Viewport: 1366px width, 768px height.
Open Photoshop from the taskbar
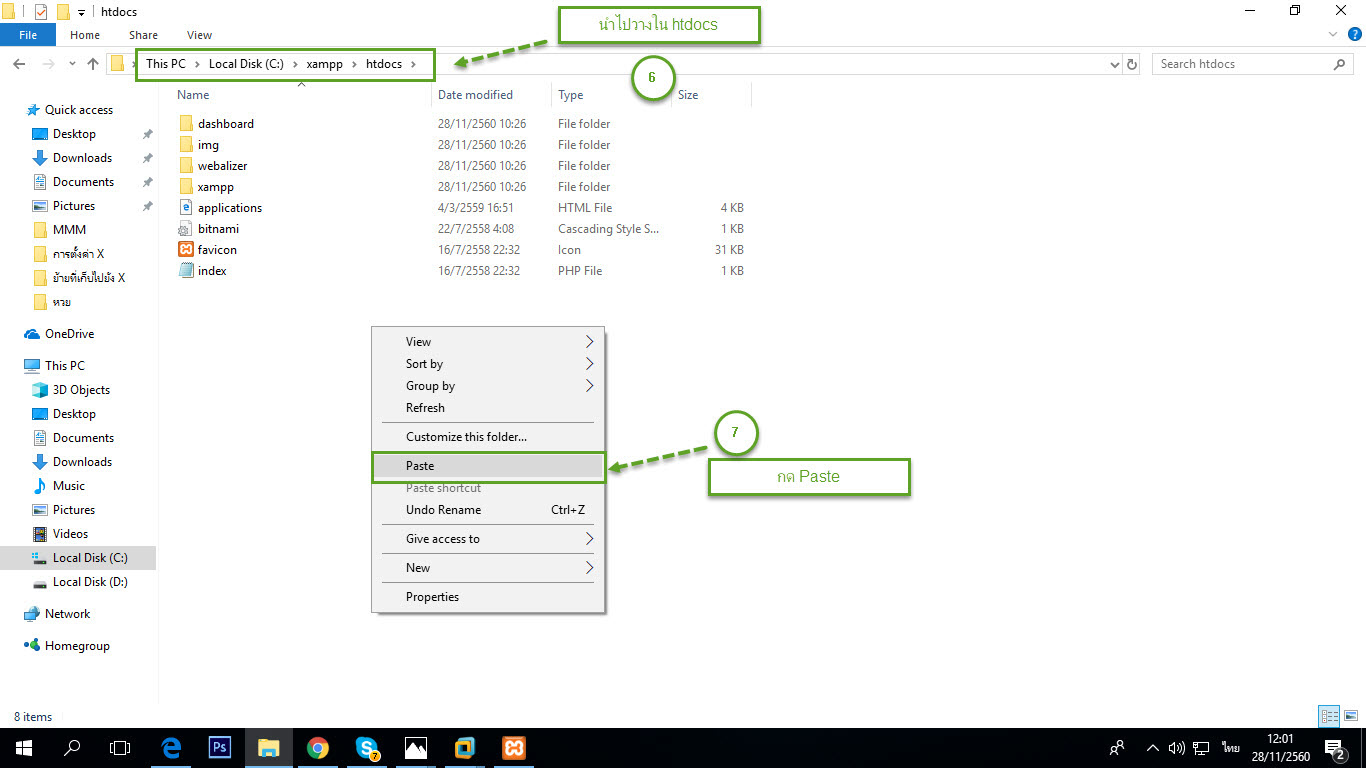click(220, 747)
